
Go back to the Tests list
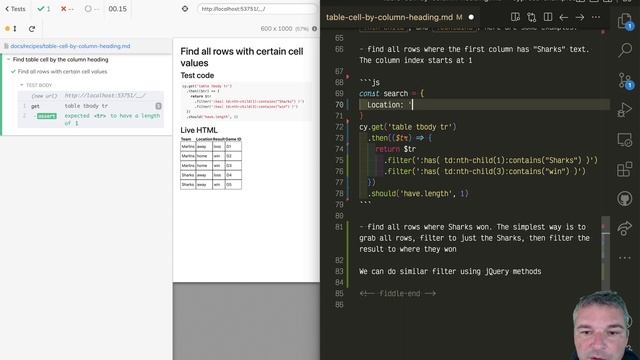[15, 9]
